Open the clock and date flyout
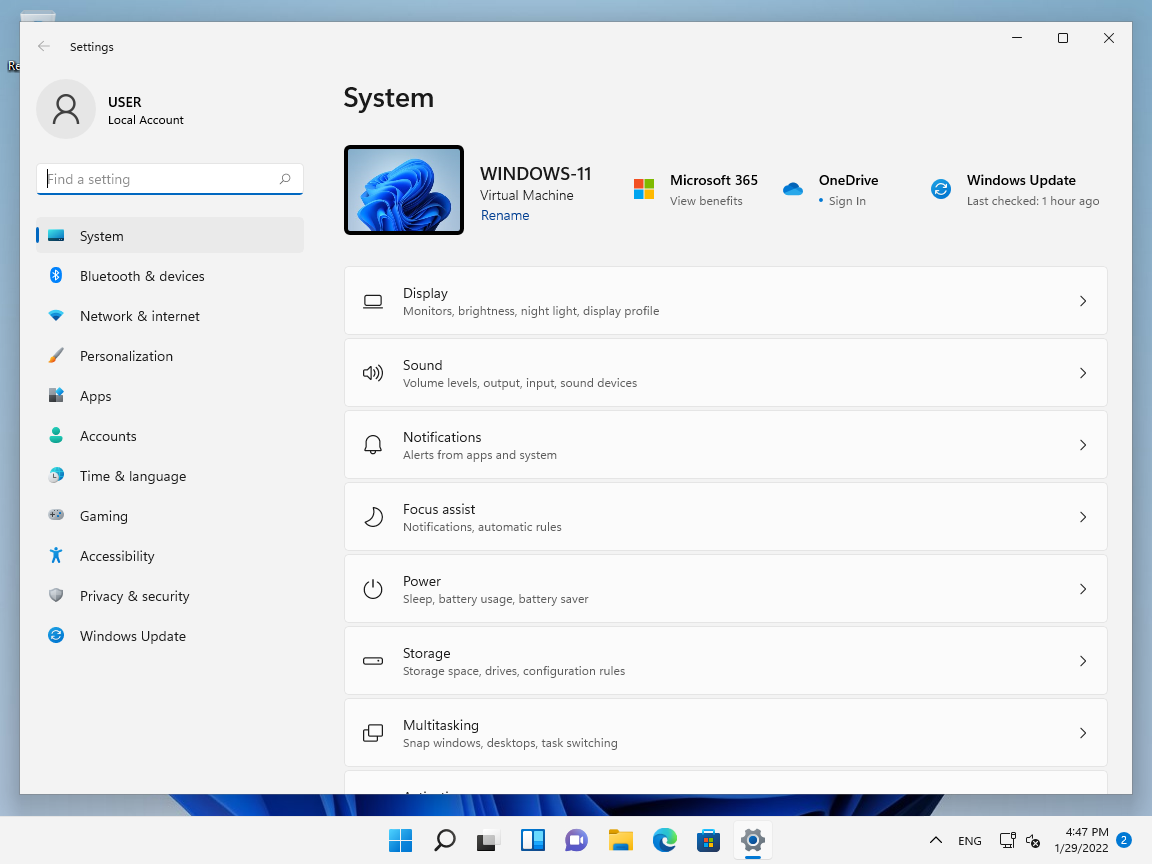 pos(1081,840)
